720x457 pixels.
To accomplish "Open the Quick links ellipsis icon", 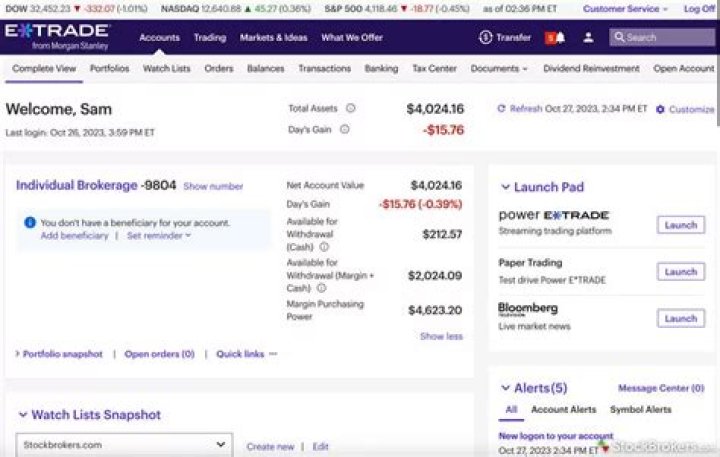I will [x=273, y=354].
